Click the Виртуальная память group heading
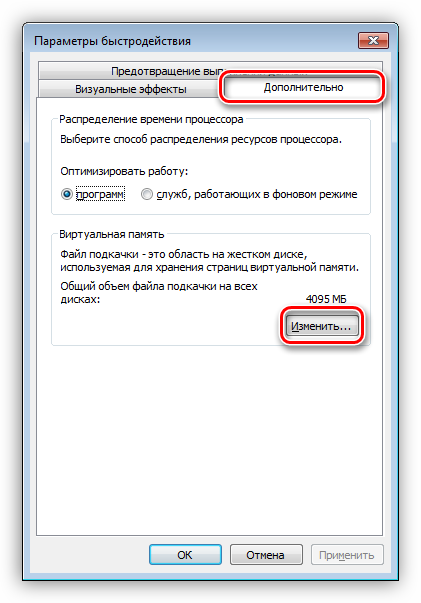 111,235
